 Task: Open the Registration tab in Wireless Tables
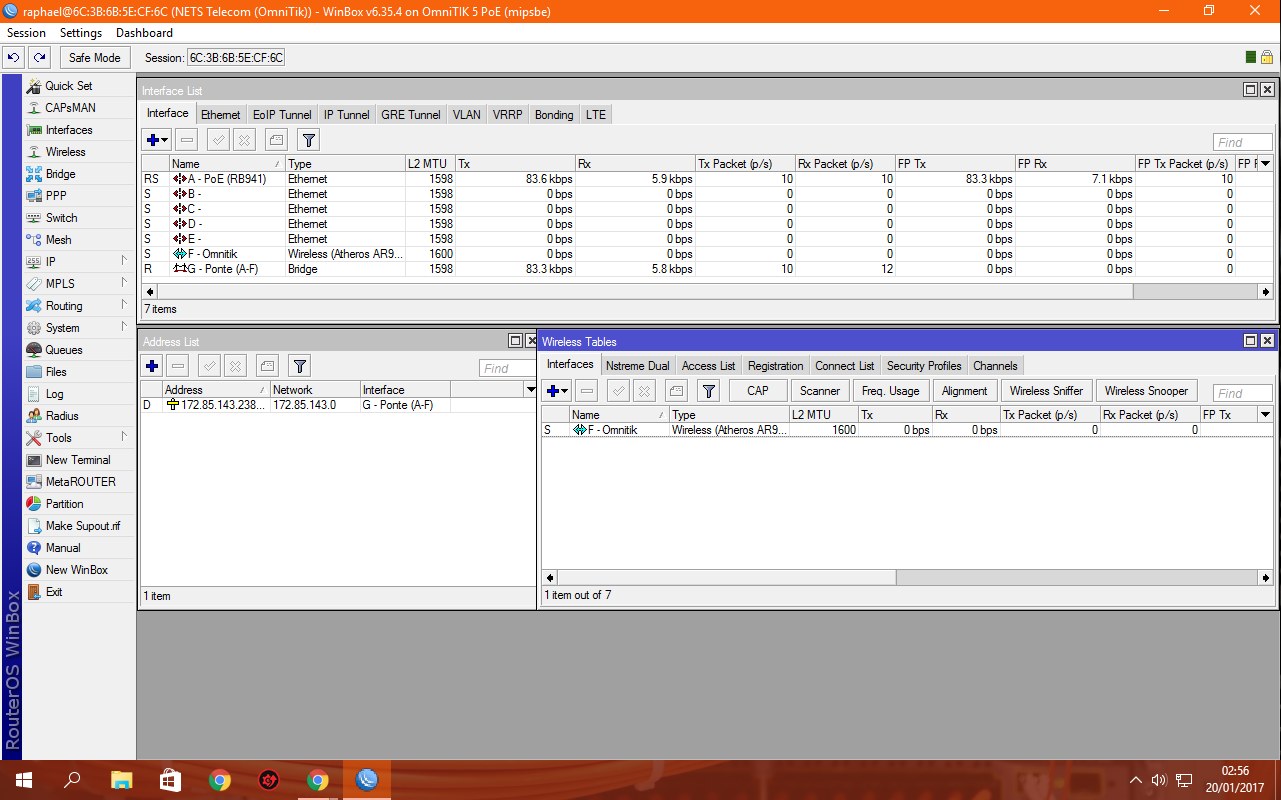pos(775,366)
